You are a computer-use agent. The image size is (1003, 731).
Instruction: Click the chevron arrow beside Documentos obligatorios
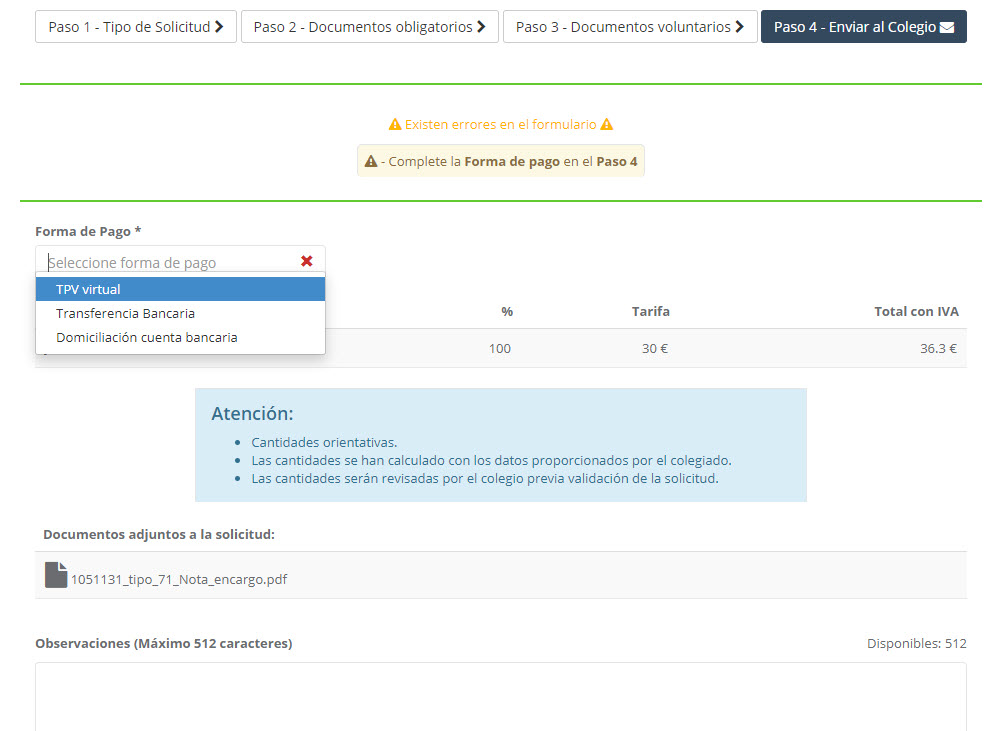tap(481, 27)
